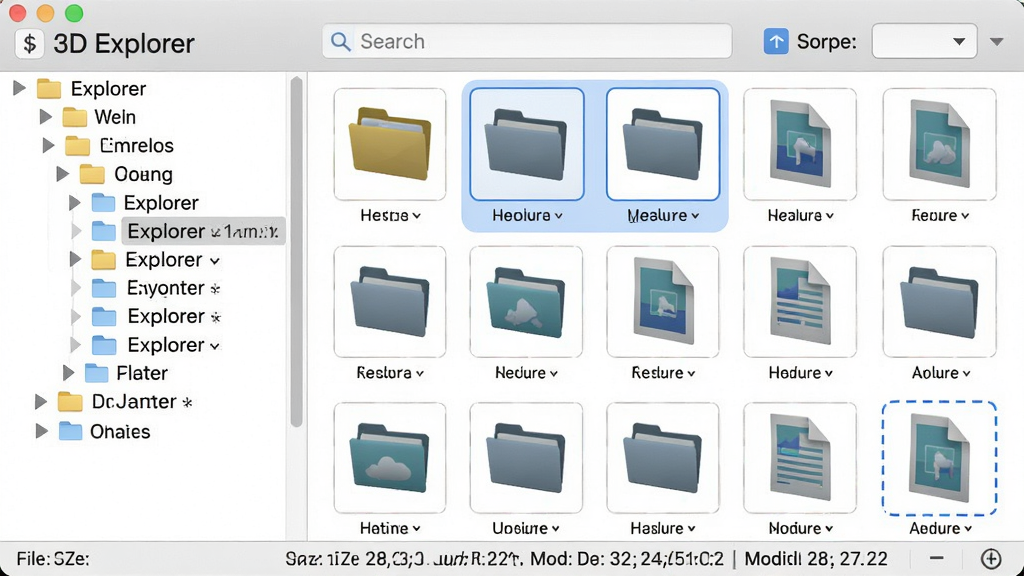
Task: Expand the root Explorer tree node
Action: click(x=20, y=88)
